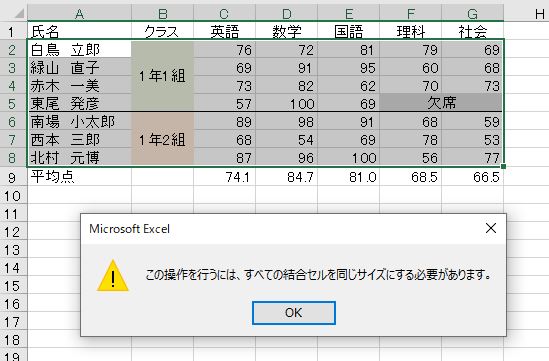
Task: Click the average value 84.7
Action: 286,177
